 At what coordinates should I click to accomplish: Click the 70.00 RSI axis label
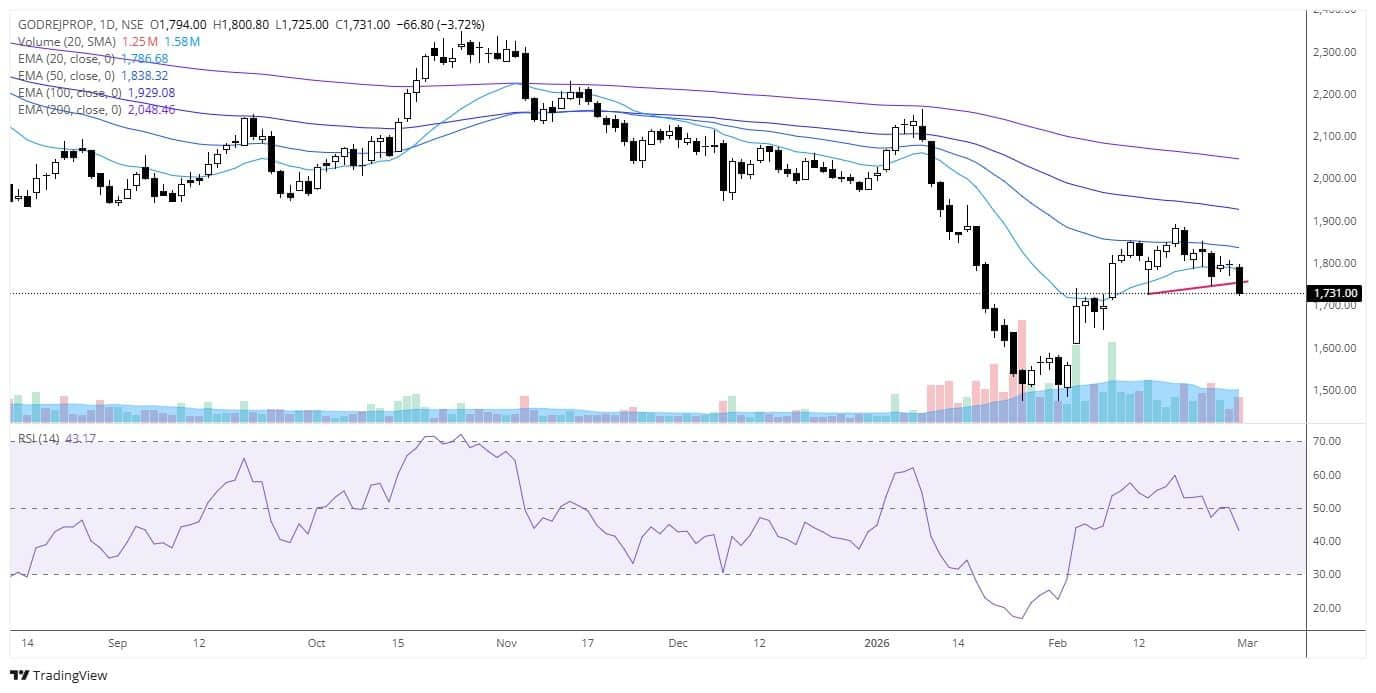tap(1327, 441)
